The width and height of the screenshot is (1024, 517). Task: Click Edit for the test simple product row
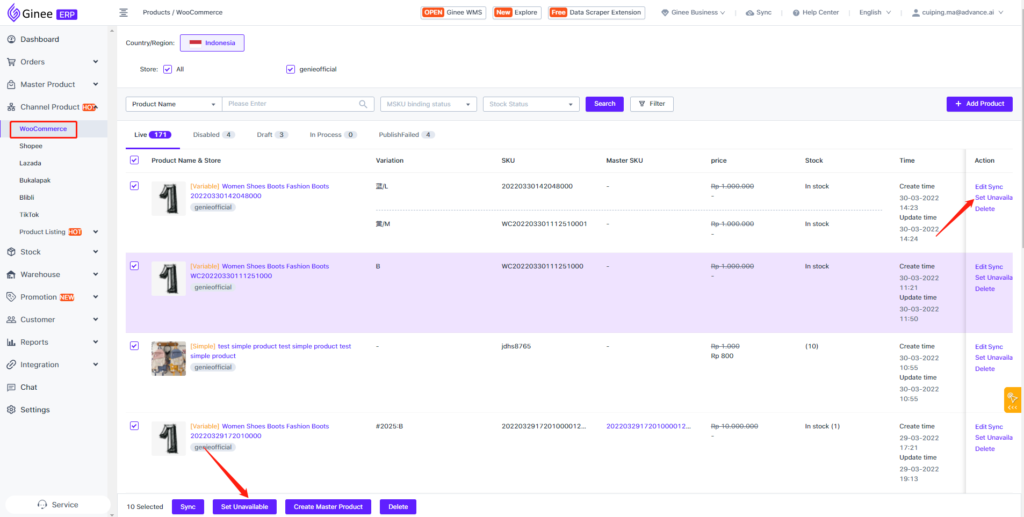[981, 347]
